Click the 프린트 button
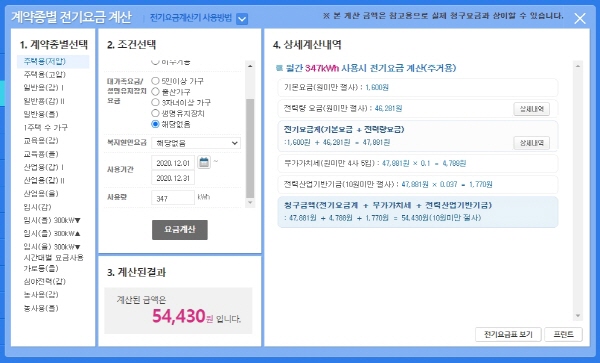The height and width of the screenshot is (363, 600). (x=563, y=334)
